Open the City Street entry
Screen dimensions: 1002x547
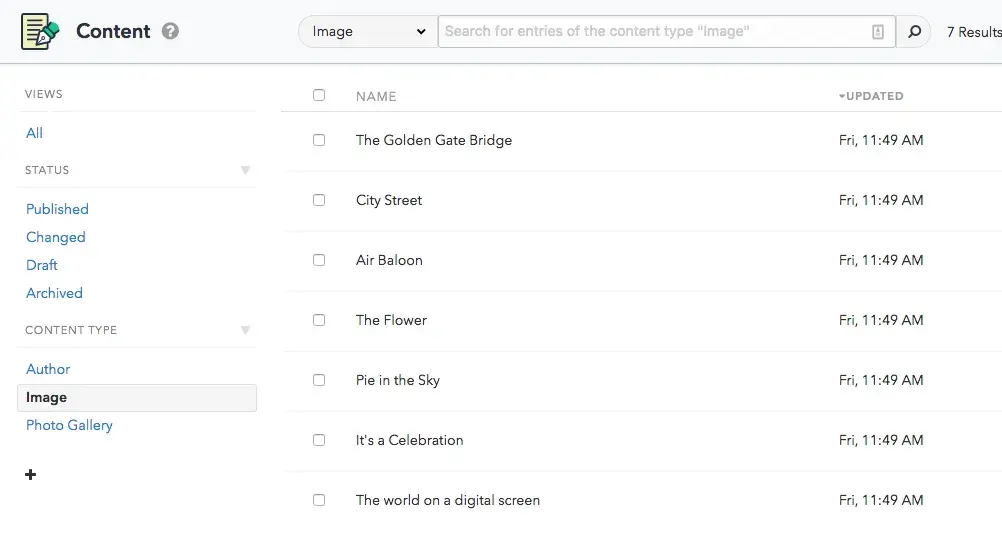(x=389, y=200)
